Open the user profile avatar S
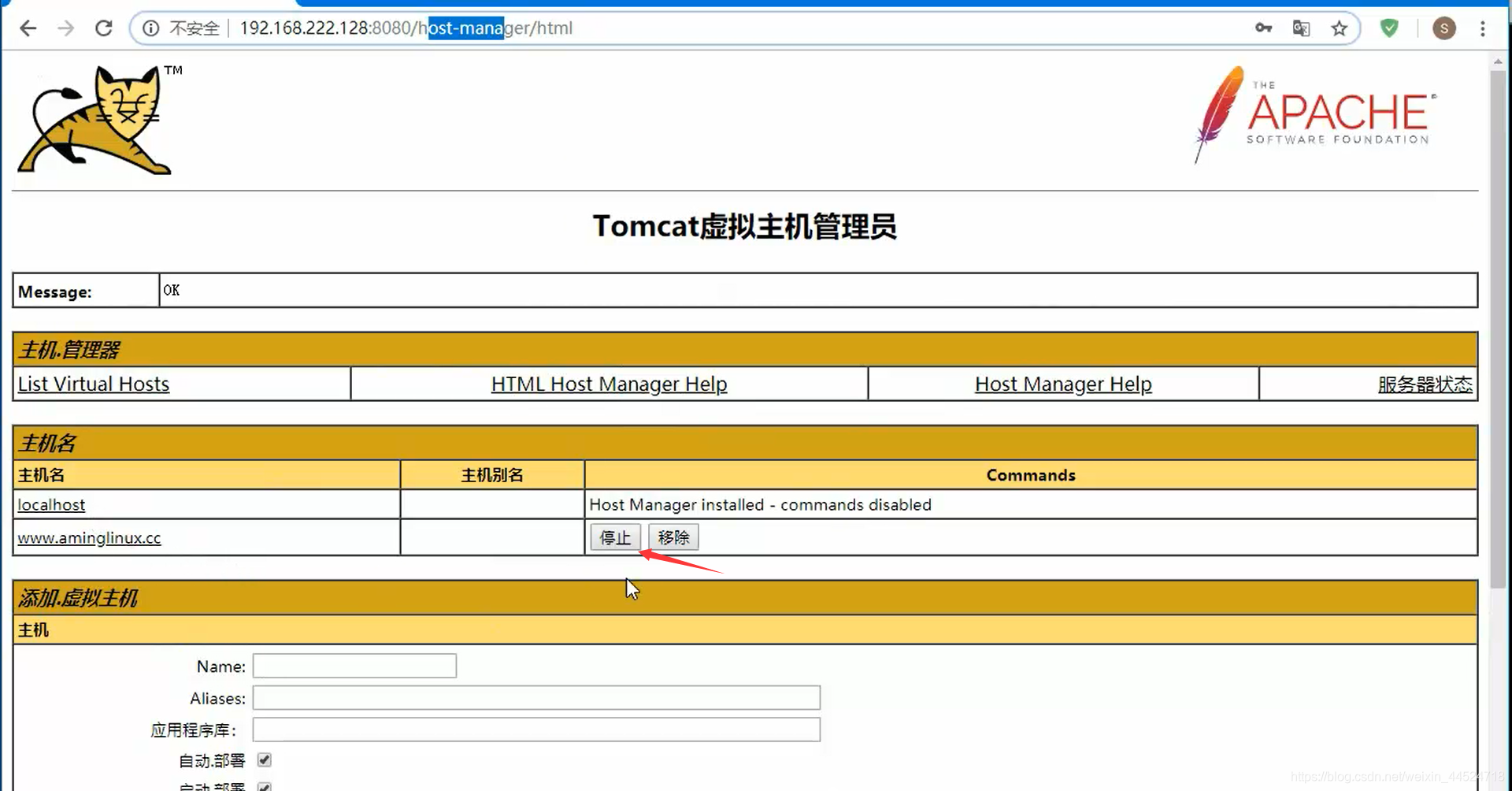 [x=1443, y=28]
